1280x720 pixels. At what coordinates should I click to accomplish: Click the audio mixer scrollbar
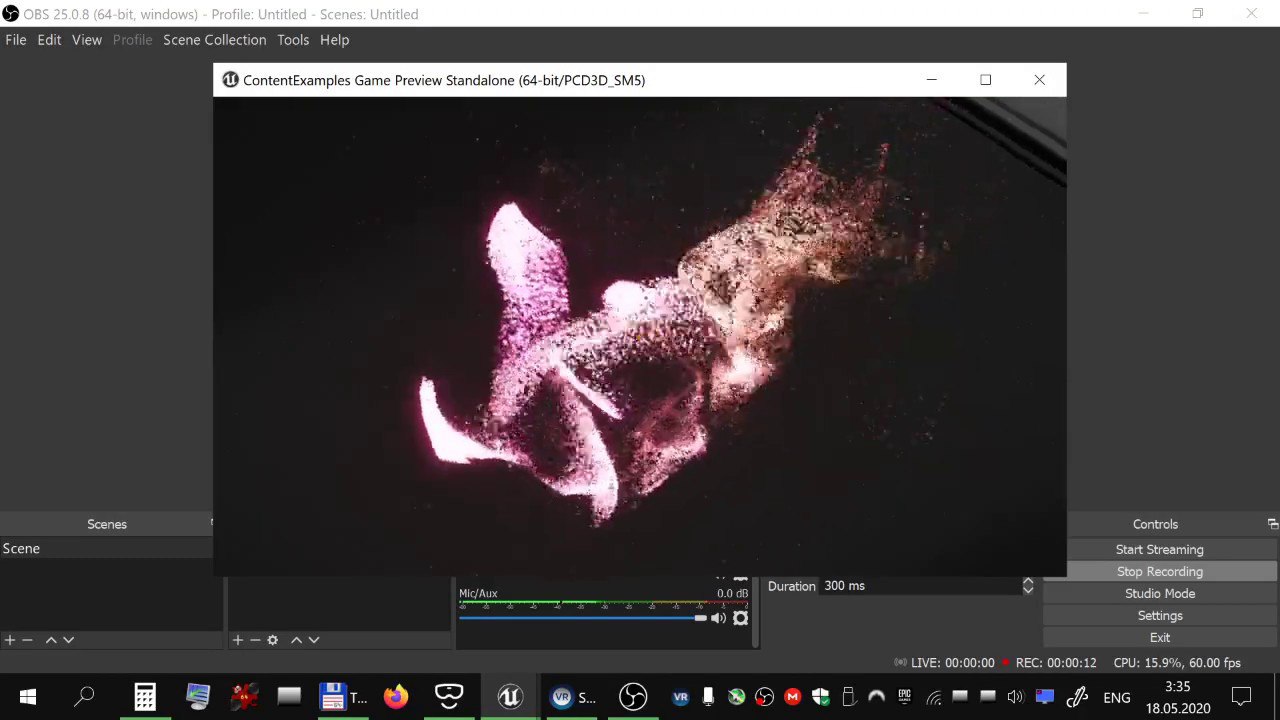(x=754, y=613)
